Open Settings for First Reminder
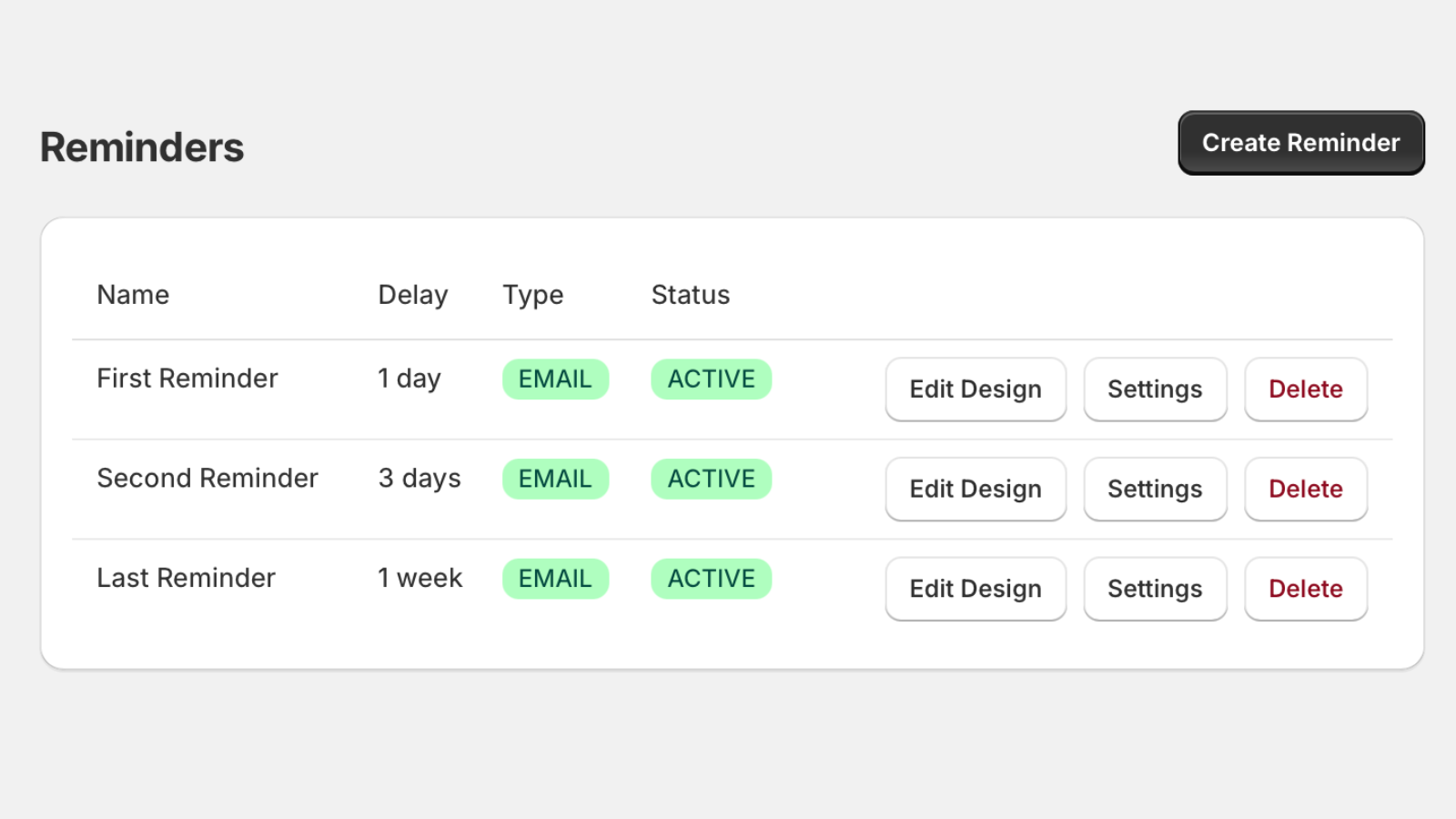 pos(1155,389)
